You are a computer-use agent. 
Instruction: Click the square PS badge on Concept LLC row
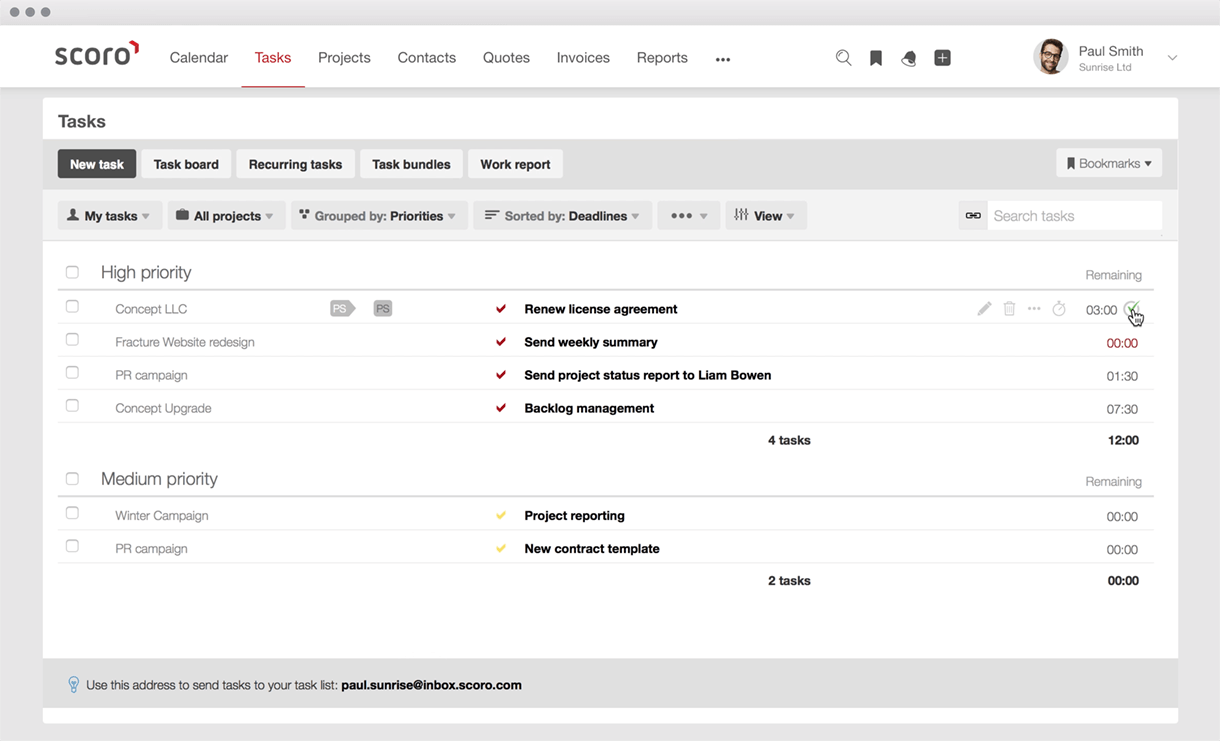[383, 309]
